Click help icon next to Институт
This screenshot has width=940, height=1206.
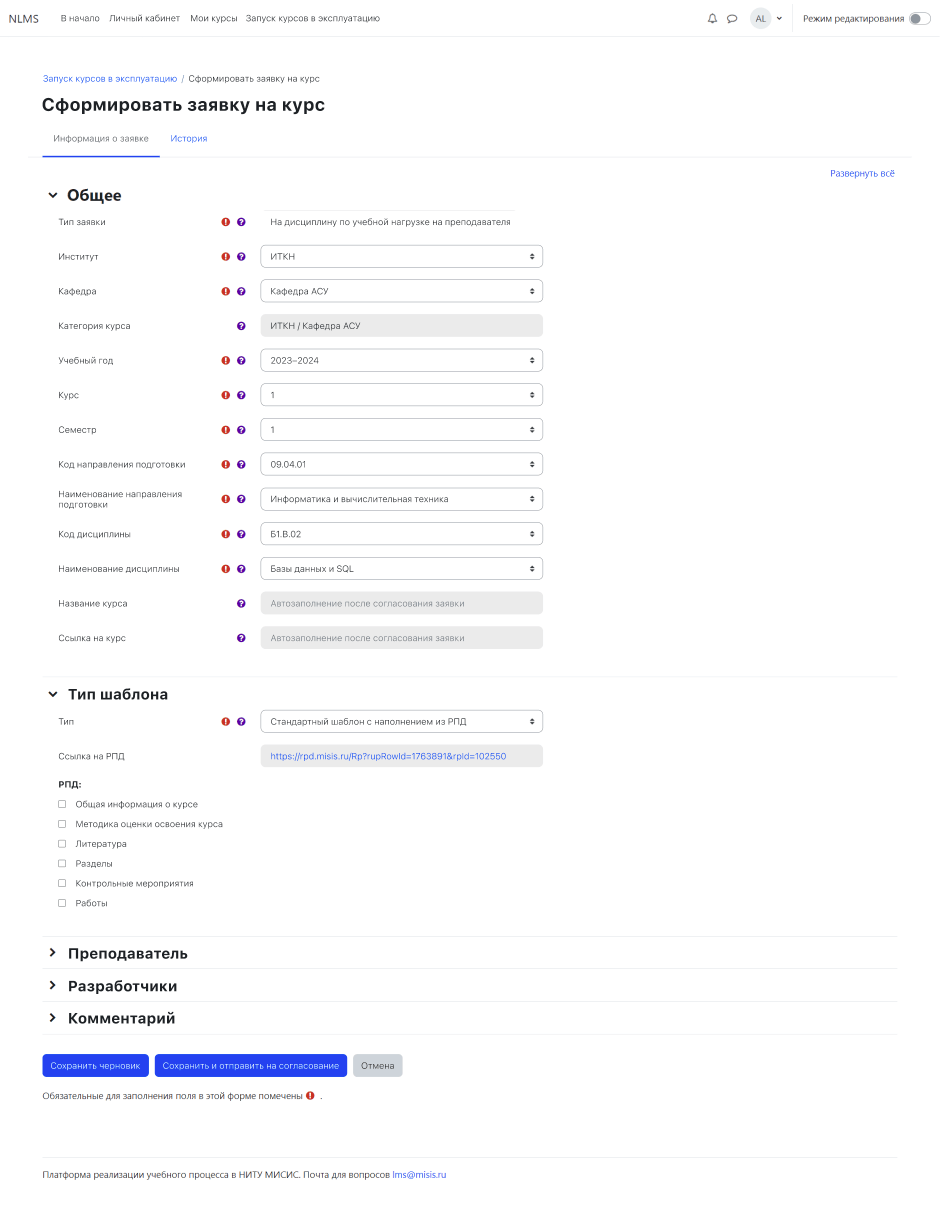(241, 257)
